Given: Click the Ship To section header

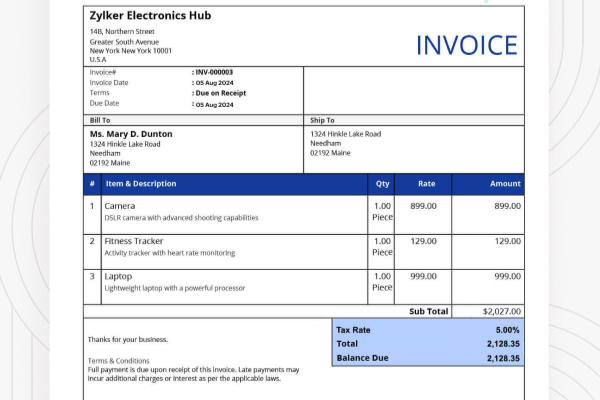Looking at the screenshot, I should point(322,120).
